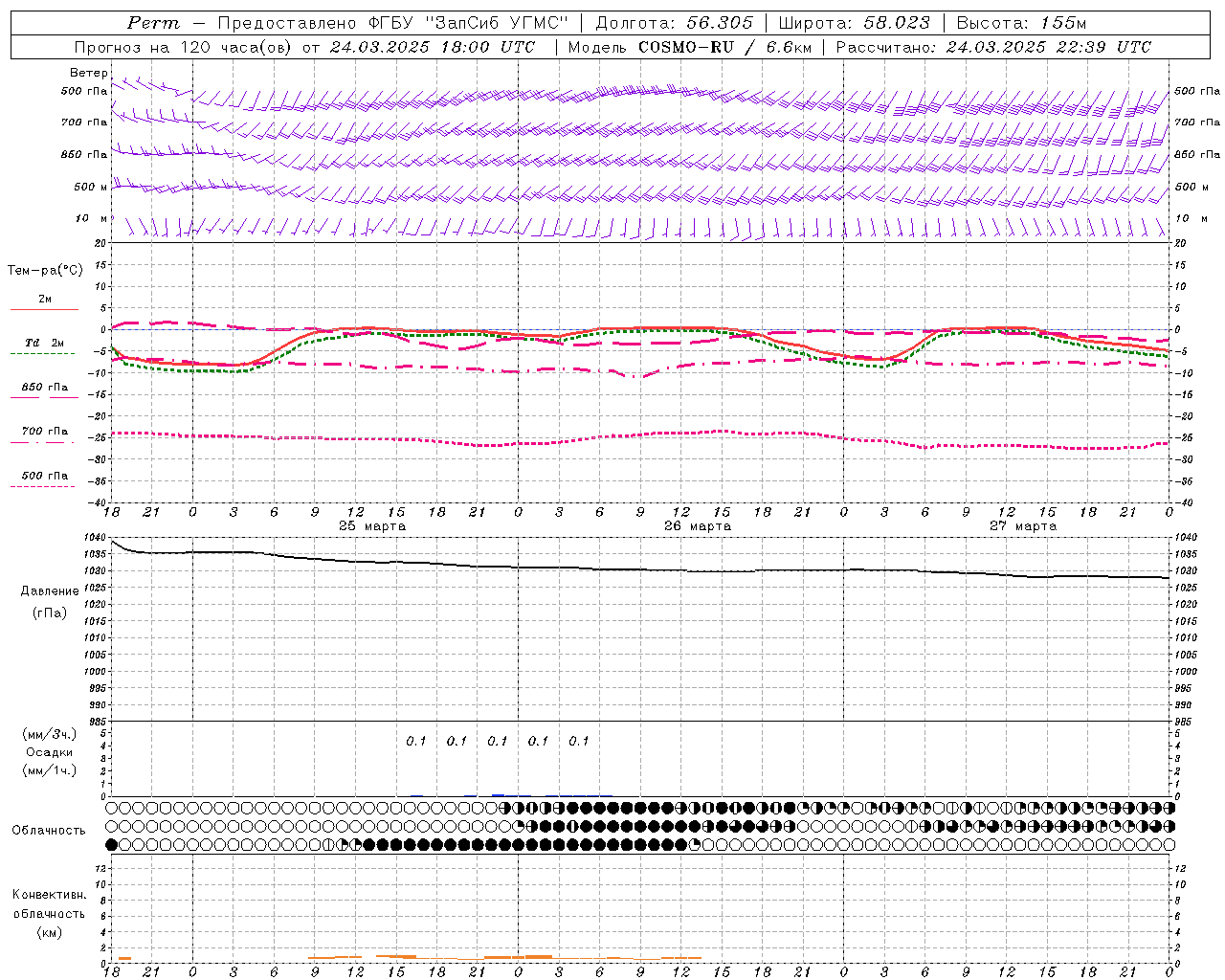Click the (мм/1ч.) precipitation unit label

tap(50, 770)
